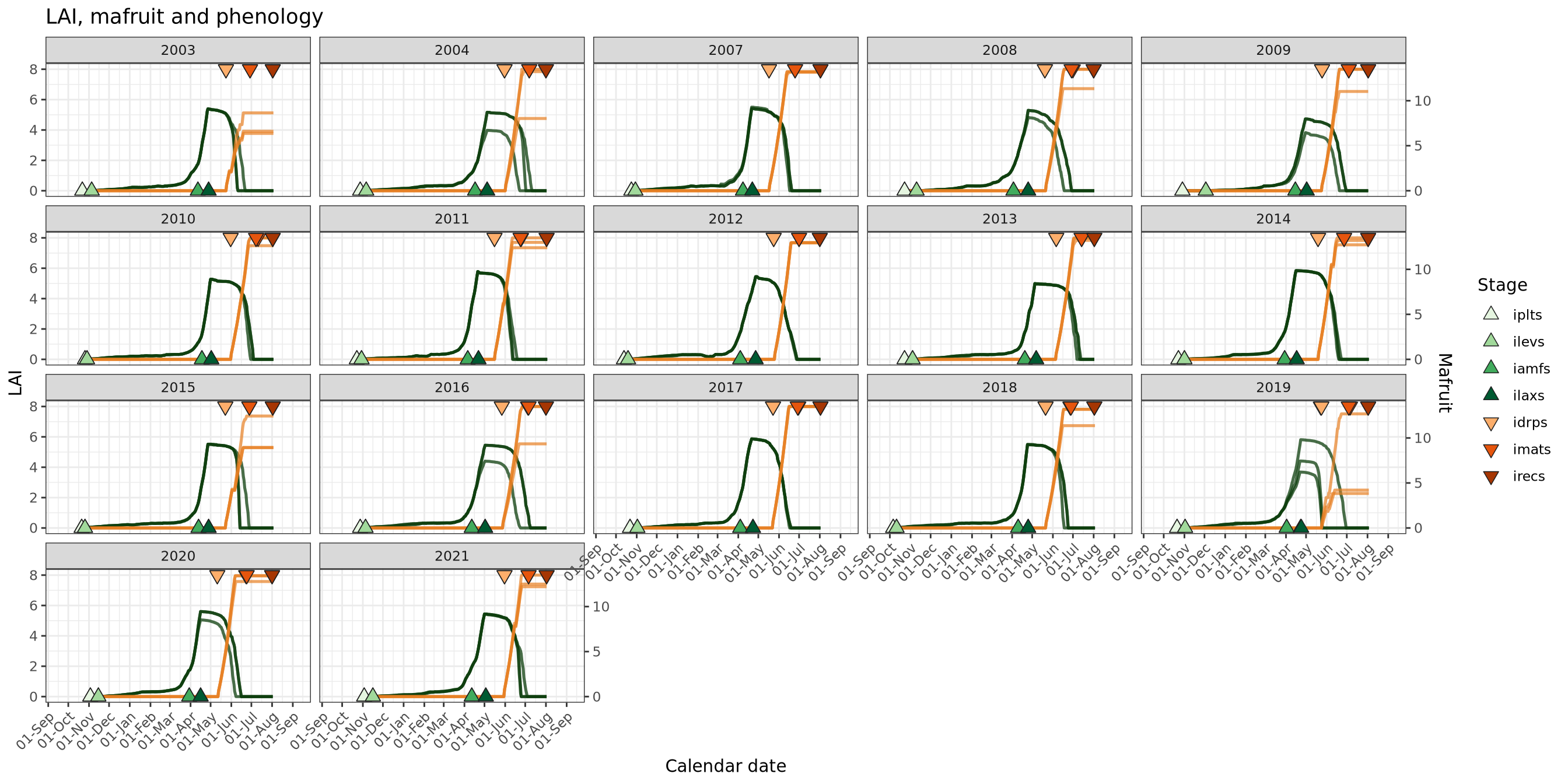Click the irecs marker in 2003 panel

click(x=272, y=71)
